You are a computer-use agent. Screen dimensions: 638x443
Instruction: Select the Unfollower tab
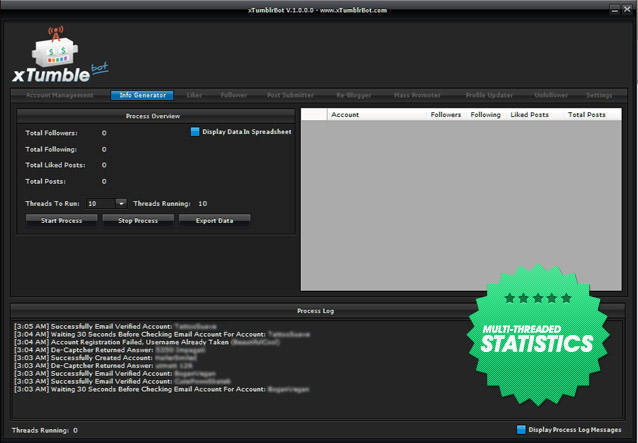coord(551,95)
